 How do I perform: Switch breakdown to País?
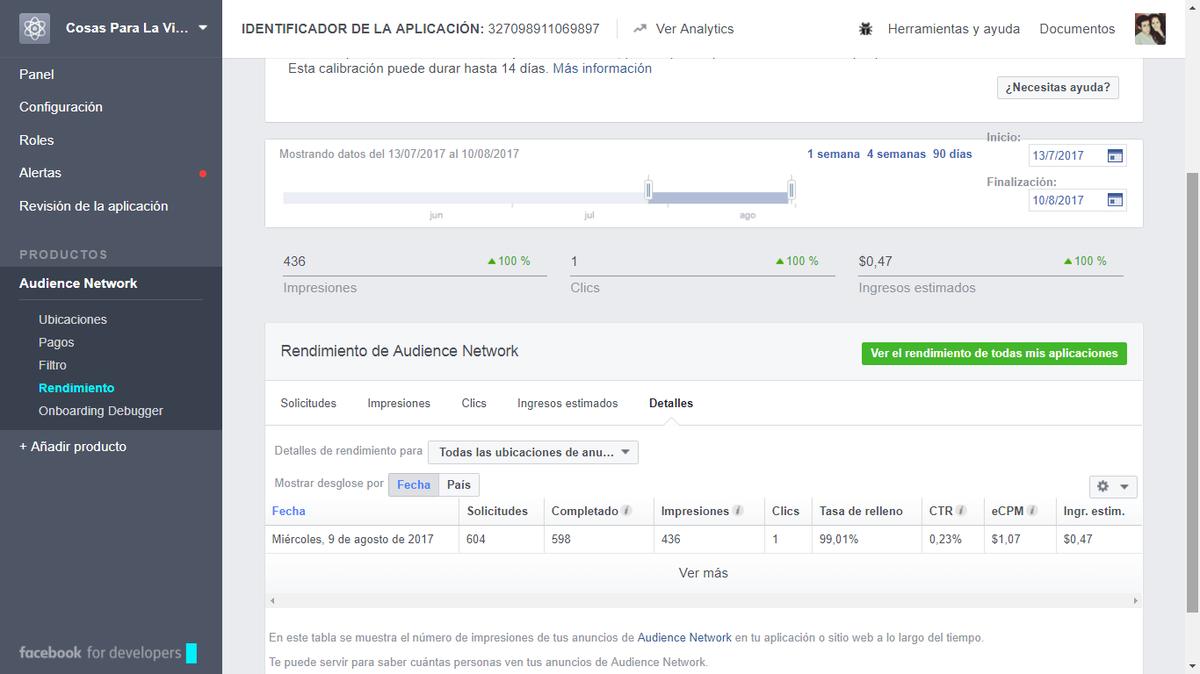458,484
